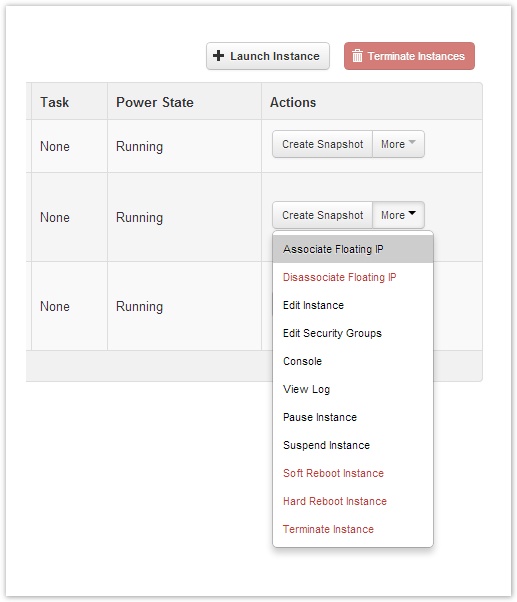Viewport: 517px width, 602px height.
Task: Collapse the open More dropdown in the second row
Action: click(x=398, y=215)
